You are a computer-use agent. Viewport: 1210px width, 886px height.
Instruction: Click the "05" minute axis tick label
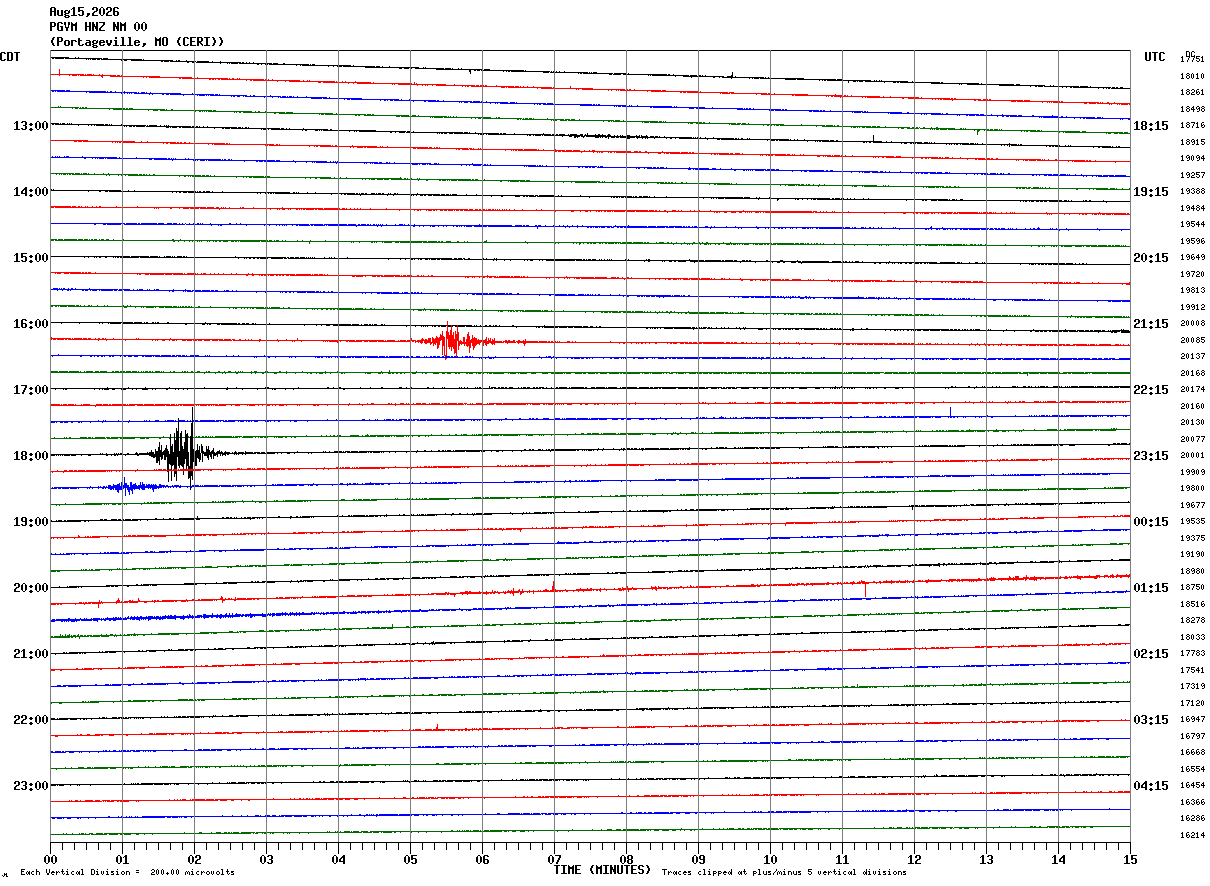click(x=410, y=860)
